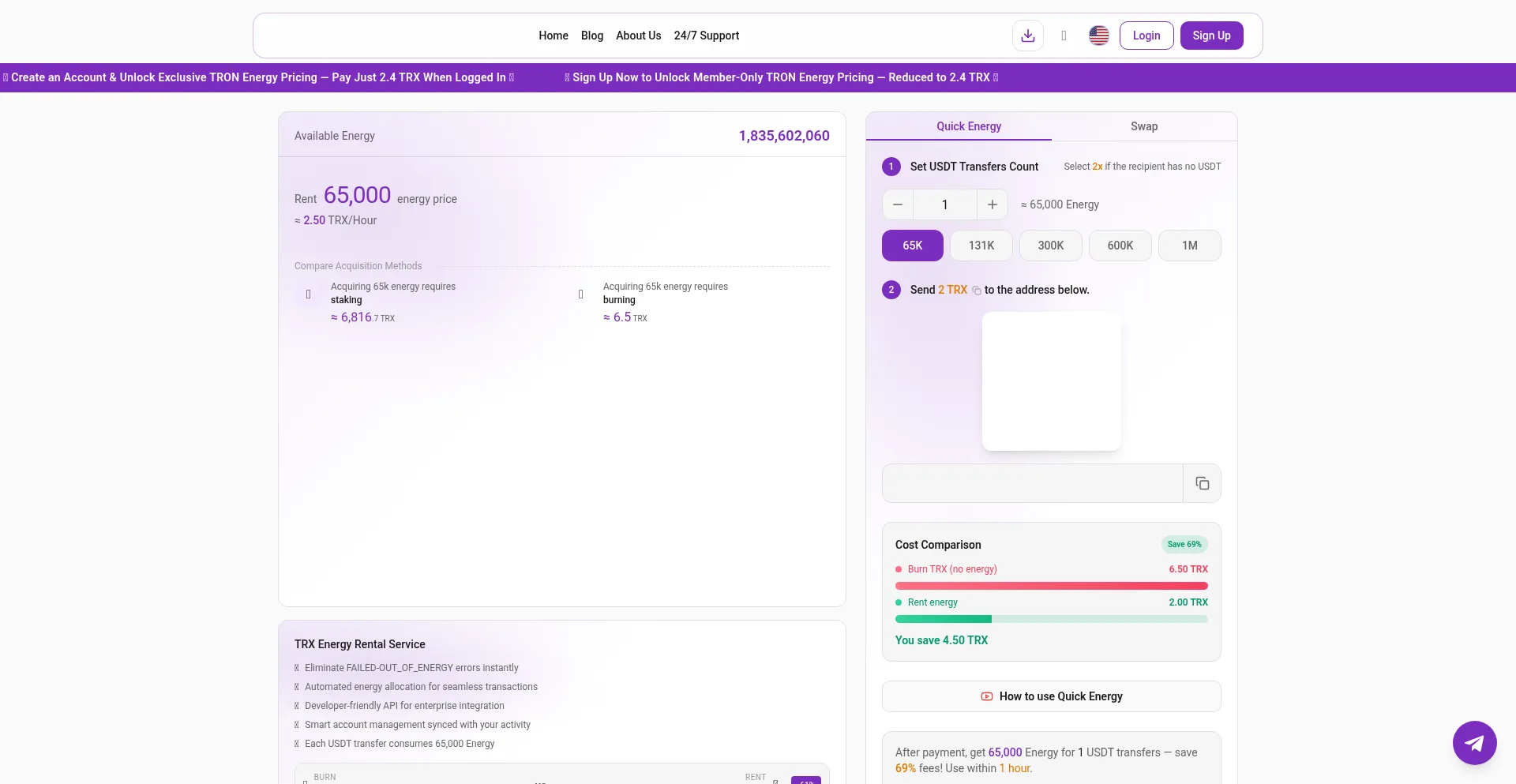Open the Blog page
The height and width of the screenshot is (784, 1516).
592,36
